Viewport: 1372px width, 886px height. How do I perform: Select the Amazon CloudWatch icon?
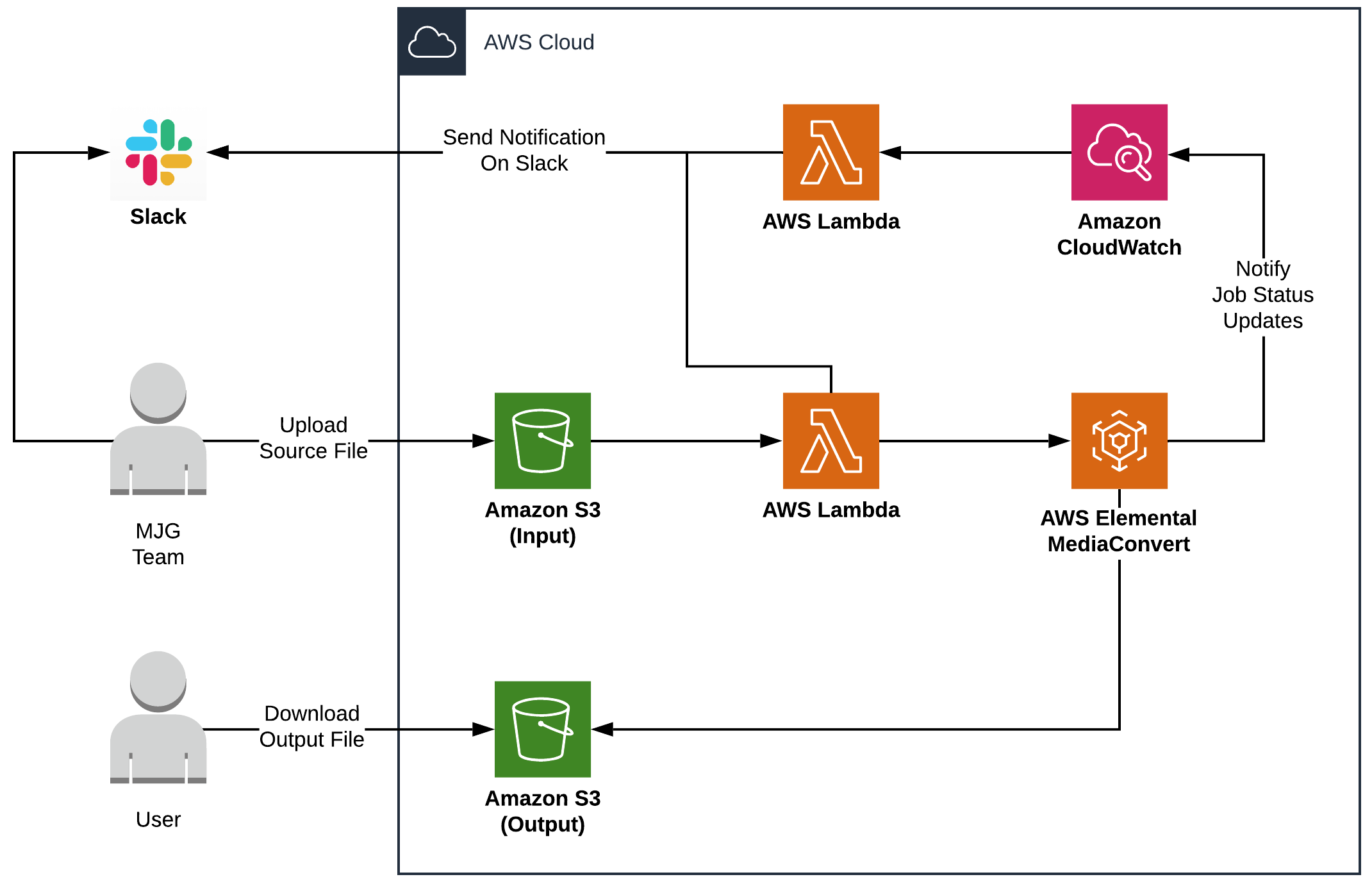1119,153
